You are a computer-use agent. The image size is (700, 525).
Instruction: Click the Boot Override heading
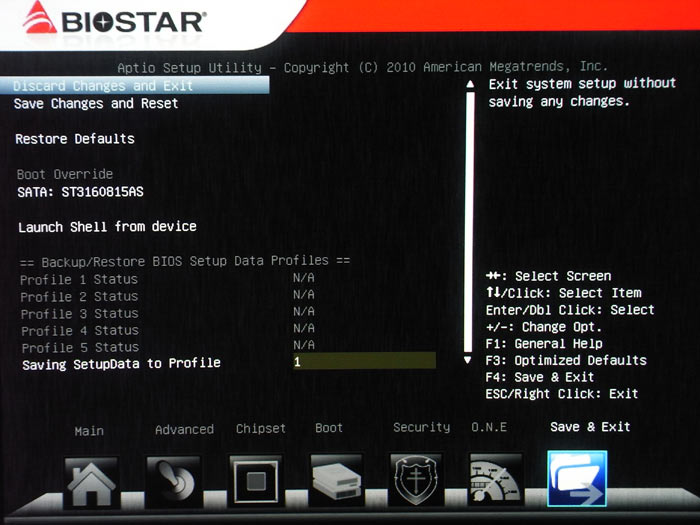coord(65,174)
